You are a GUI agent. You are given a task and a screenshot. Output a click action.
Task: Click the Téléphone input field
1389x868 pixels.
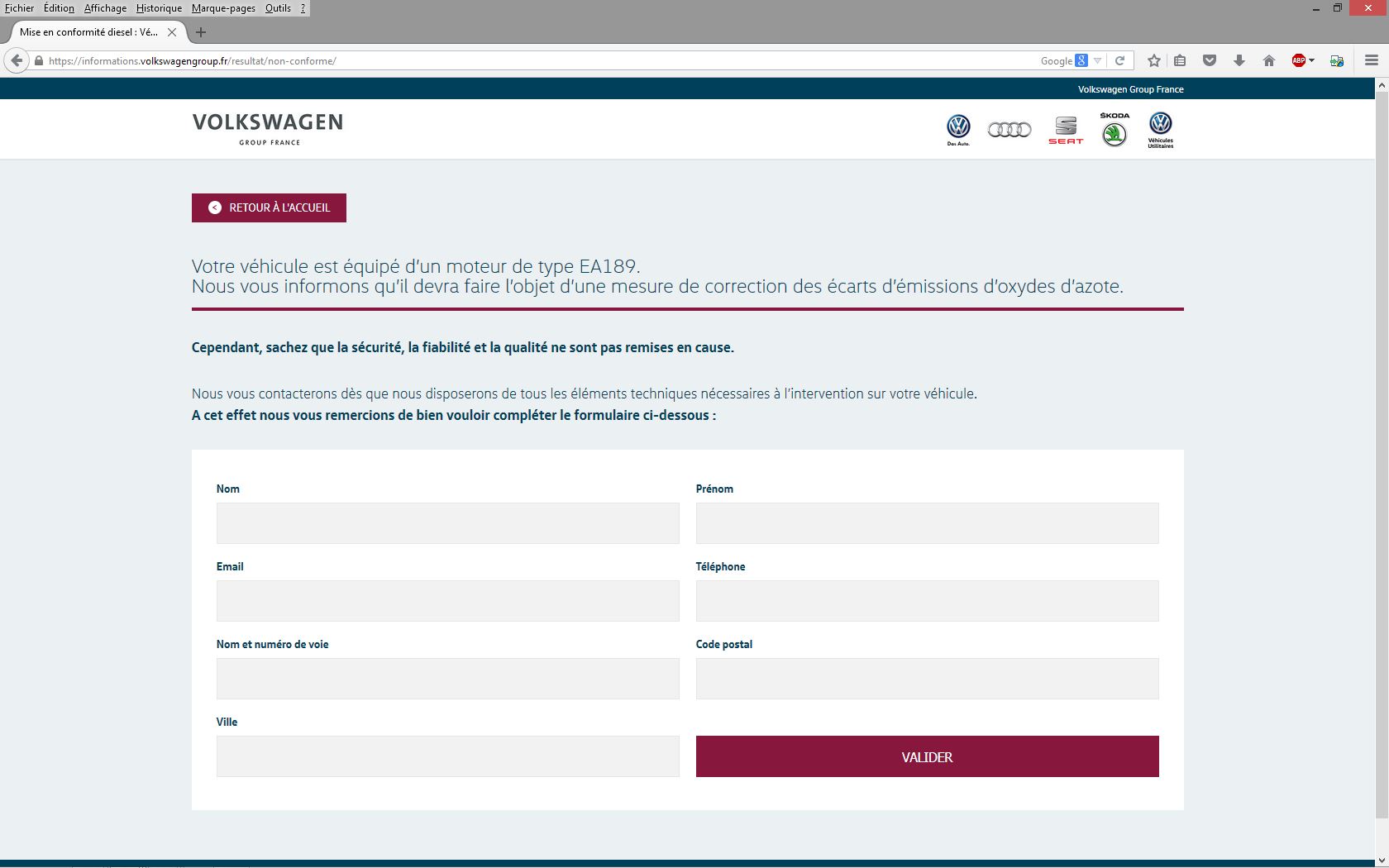[927, 601]
